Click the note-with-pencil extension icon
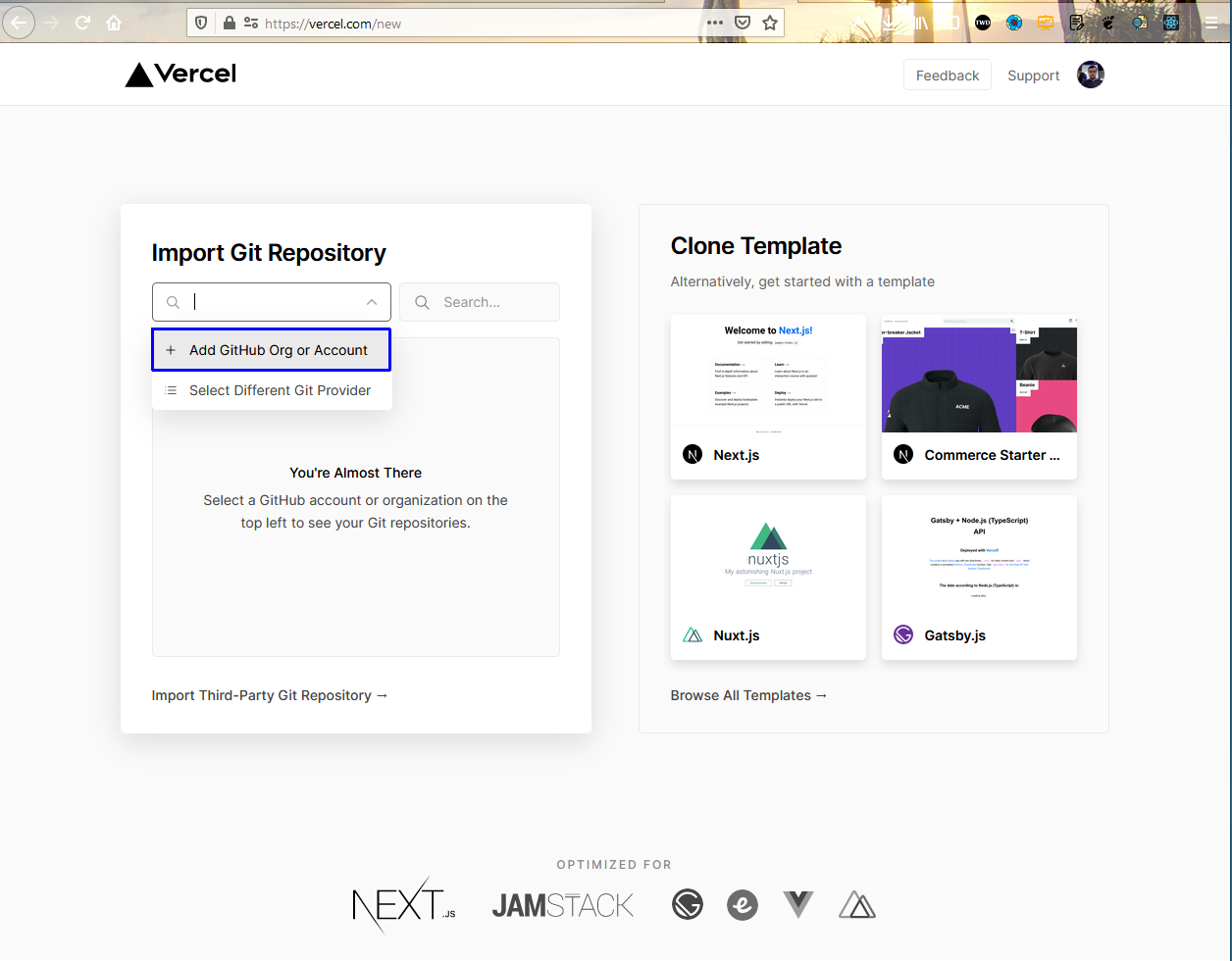Image resolution: width=1232 pixels, height=961 pixels. 1077,23
